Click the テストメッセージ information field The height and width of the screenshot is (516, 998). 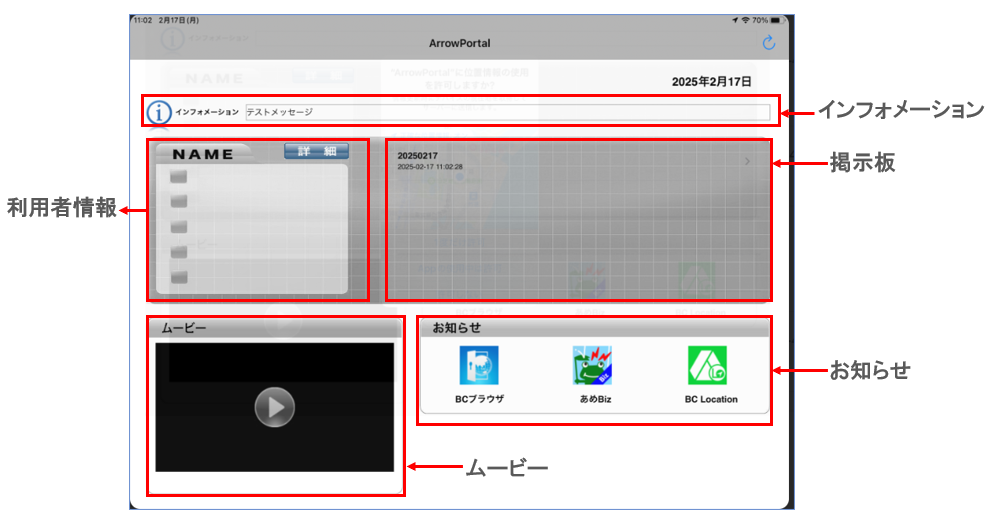(506, 112)
